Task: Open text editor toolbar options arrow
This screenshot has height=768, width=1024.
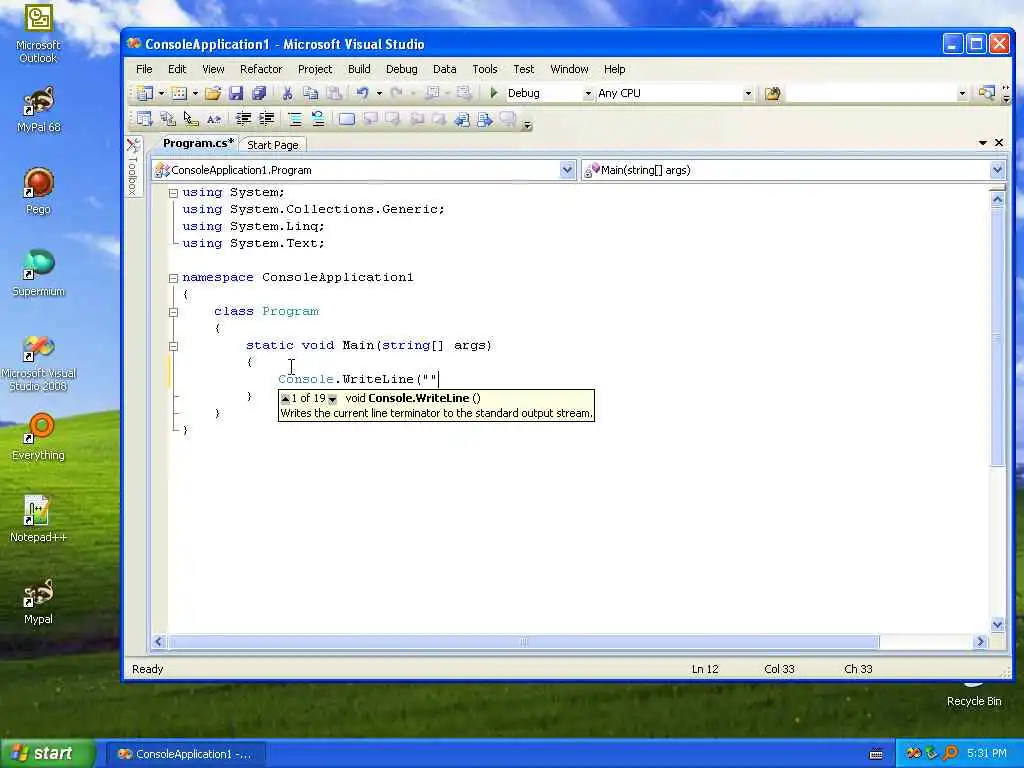Action: pyautogui.click(x=527, y=125)
